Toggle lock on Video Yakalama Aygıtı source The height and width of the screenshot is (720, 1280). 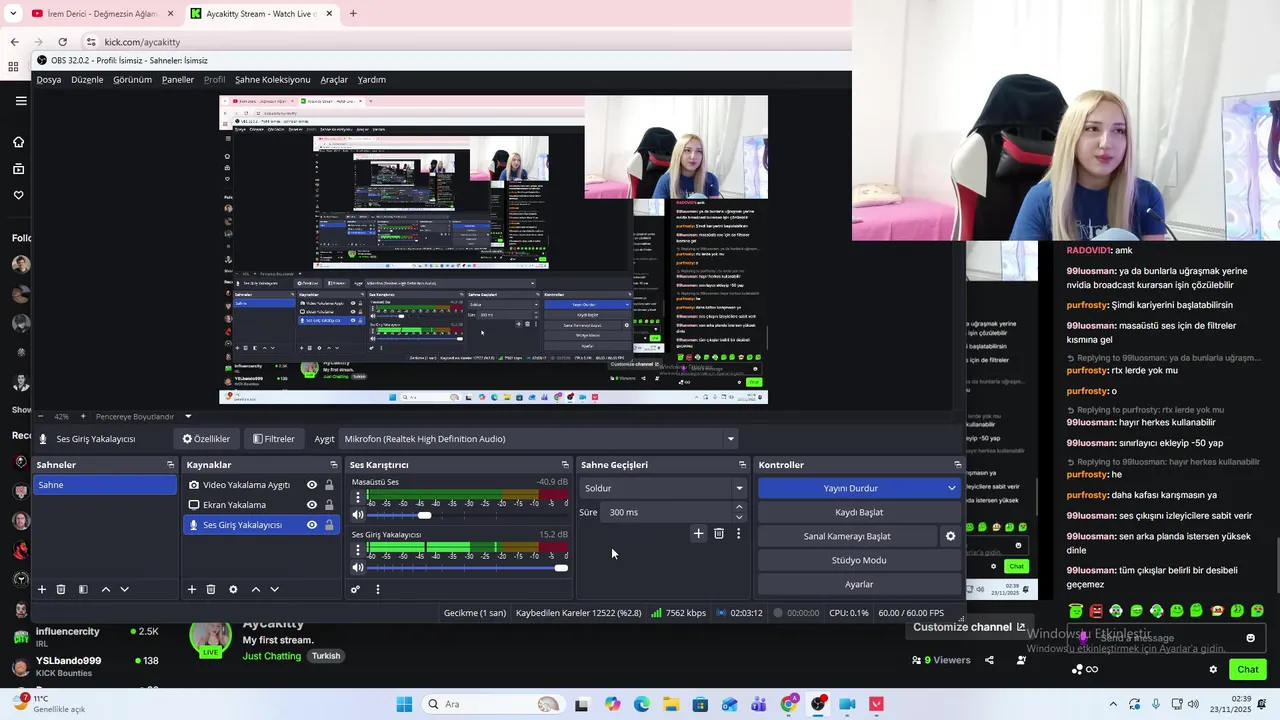point(329,485)
